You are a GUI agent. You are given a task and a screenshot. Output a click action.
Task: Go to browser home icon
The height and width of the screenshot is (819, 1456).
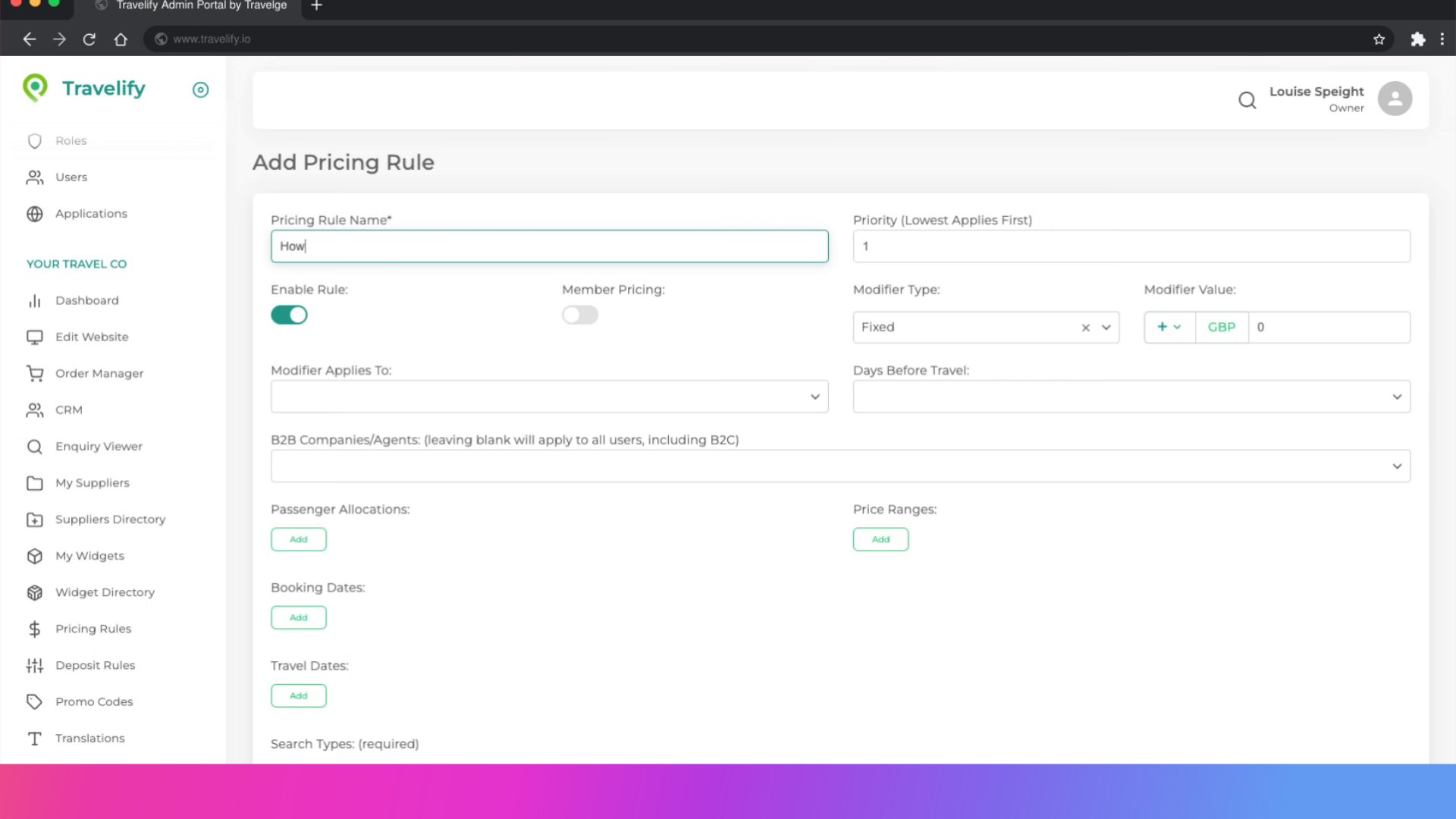pos(121,39)
